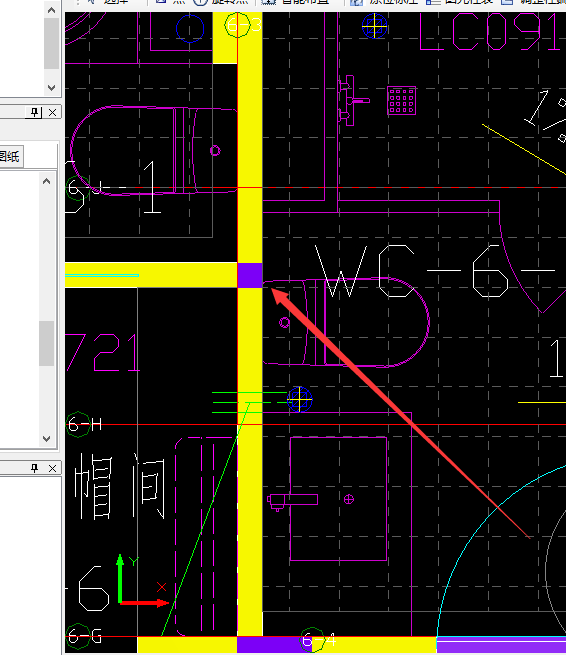Click the top panel scrollbar down arrow
This screenshot has height=655, width=566.
coord(51,88)
